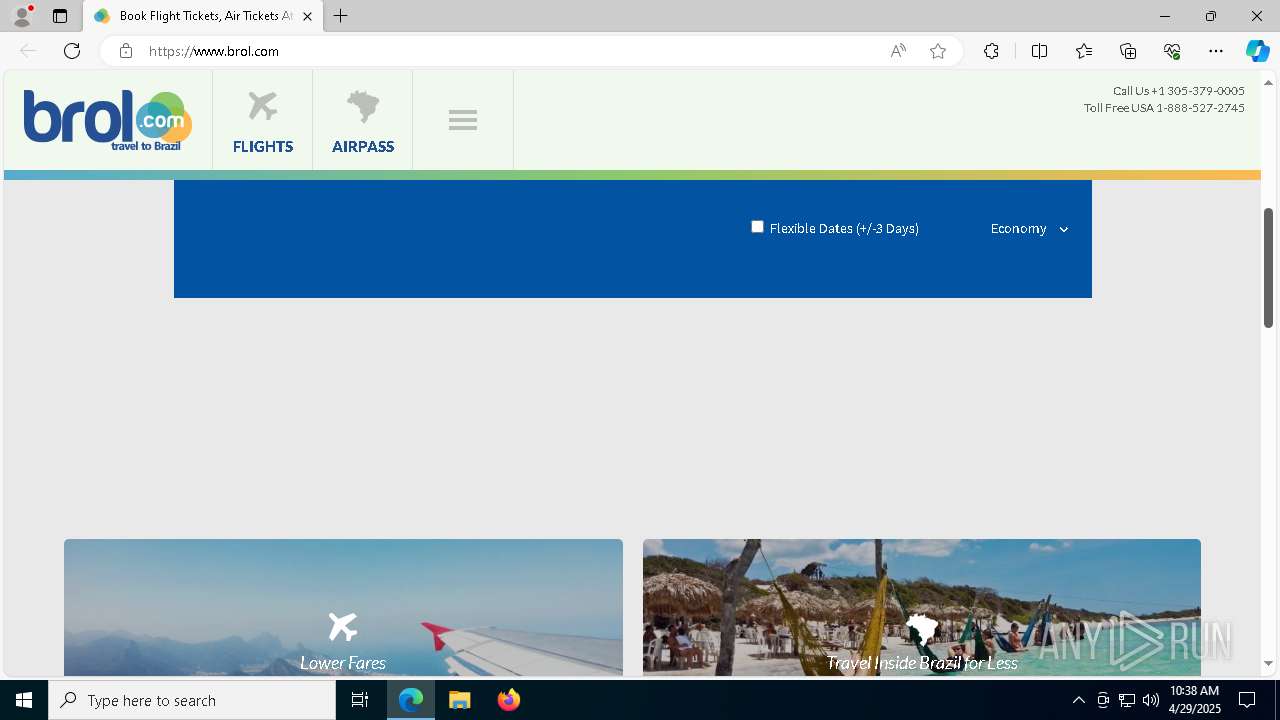This screenshot has width=1280, height=720.
Task: Open Travel Inside Brazil for Less card
Action: click(922, 608)
